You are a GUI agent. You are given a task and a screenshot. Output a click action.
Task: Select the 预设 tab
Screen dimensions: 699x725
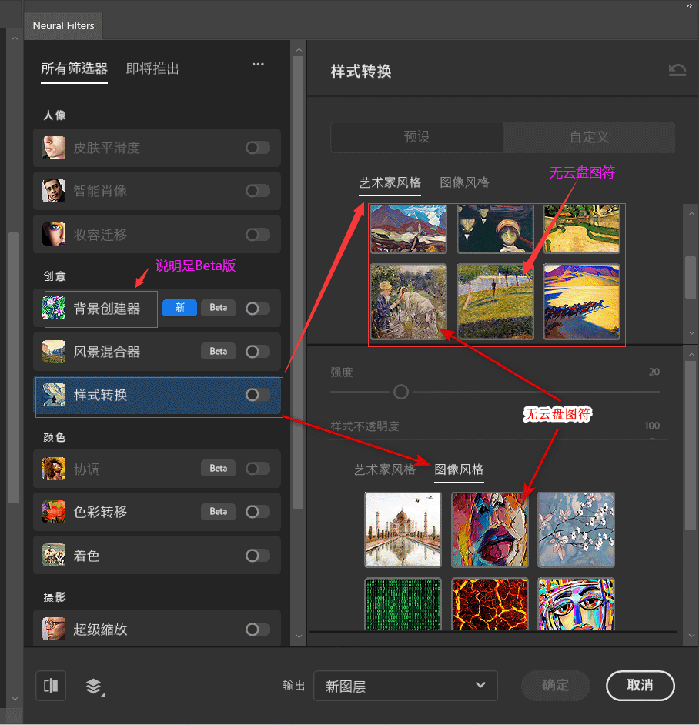[417, 137]
